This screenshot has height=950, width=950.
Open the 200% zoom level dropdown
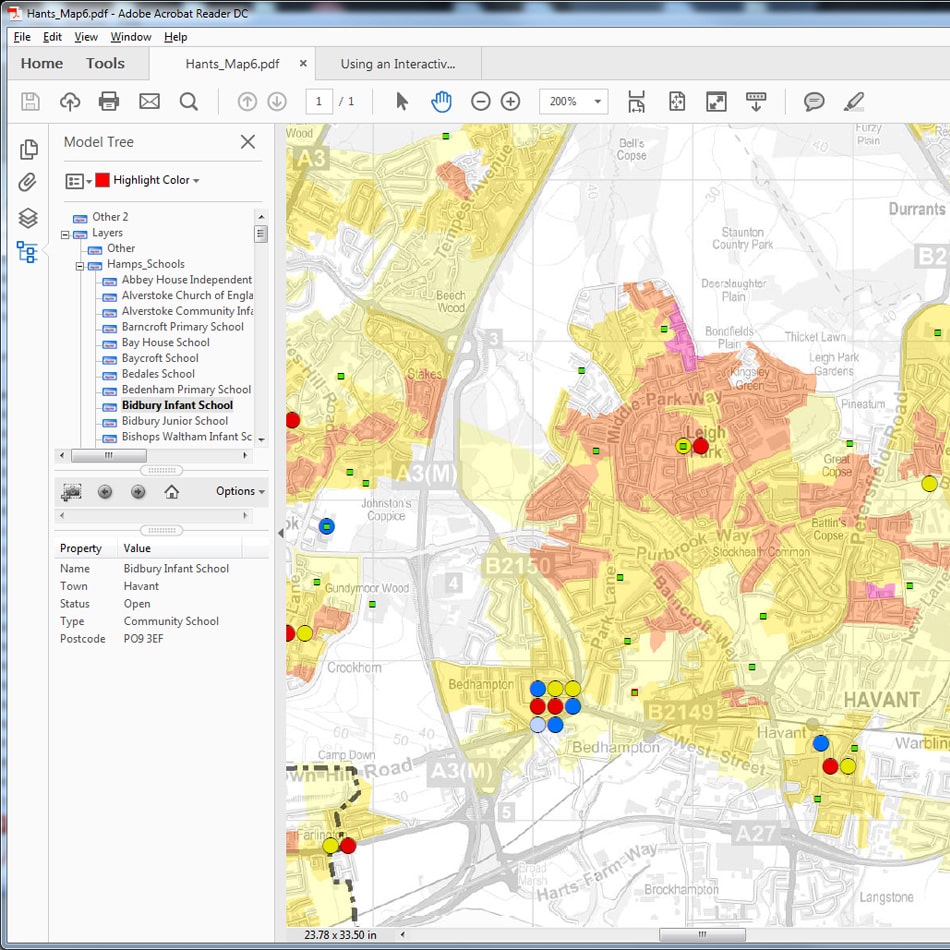click(598, 101)
